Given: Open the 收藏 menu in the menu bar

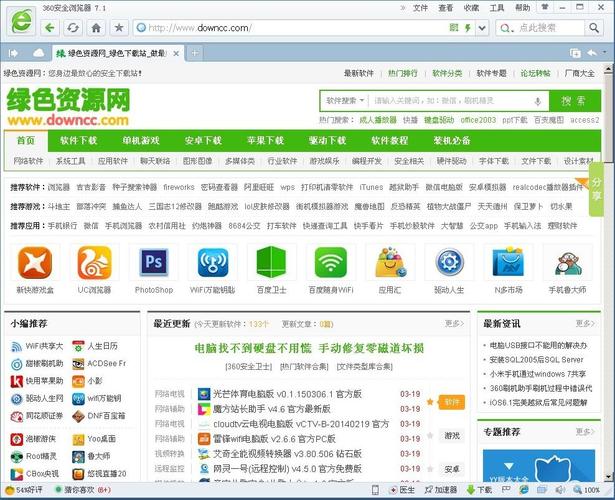Looking at the screenshot, I should click(x=471, y=7).
